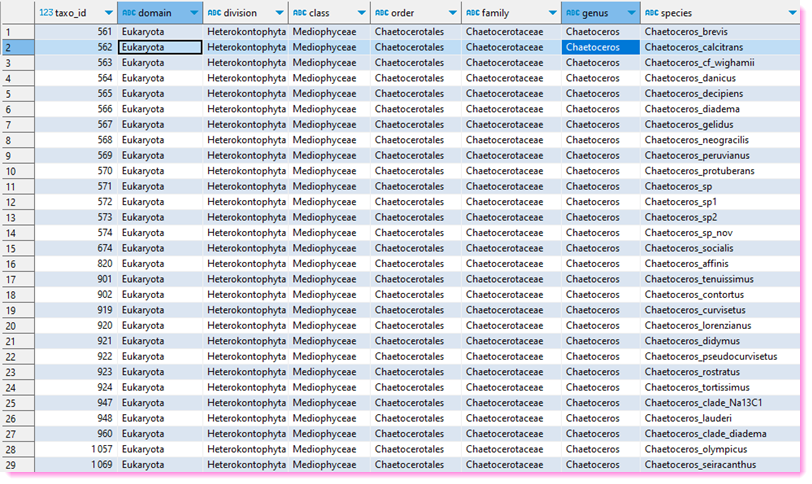
Task: Select row number 15 header
Action: pos(17,248)
